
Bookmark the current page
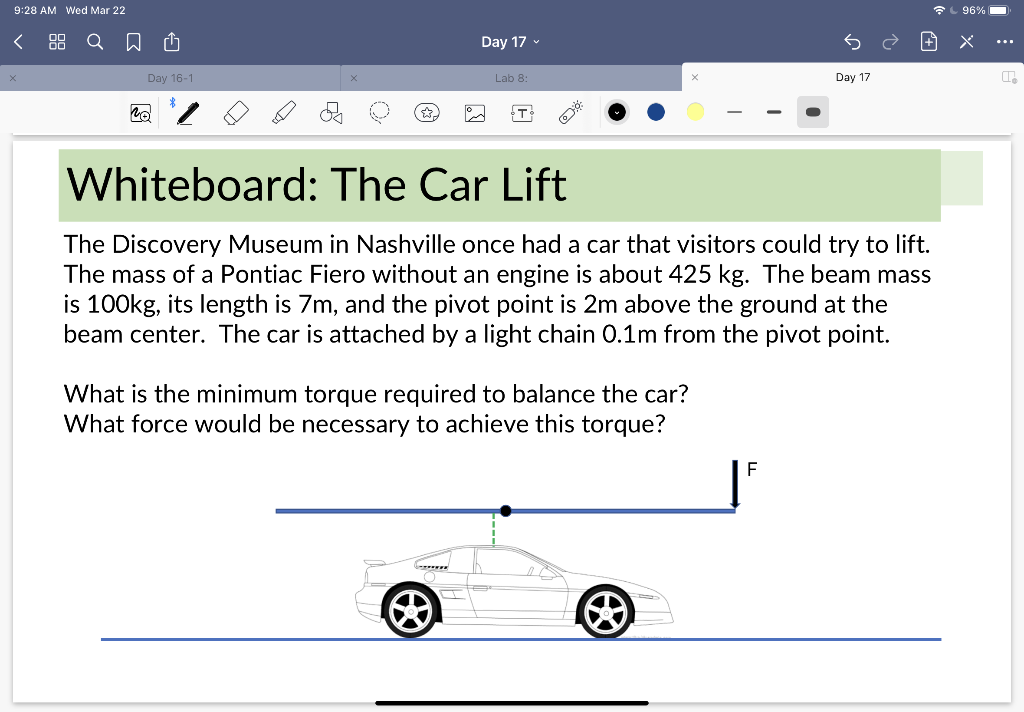point(133,42)
